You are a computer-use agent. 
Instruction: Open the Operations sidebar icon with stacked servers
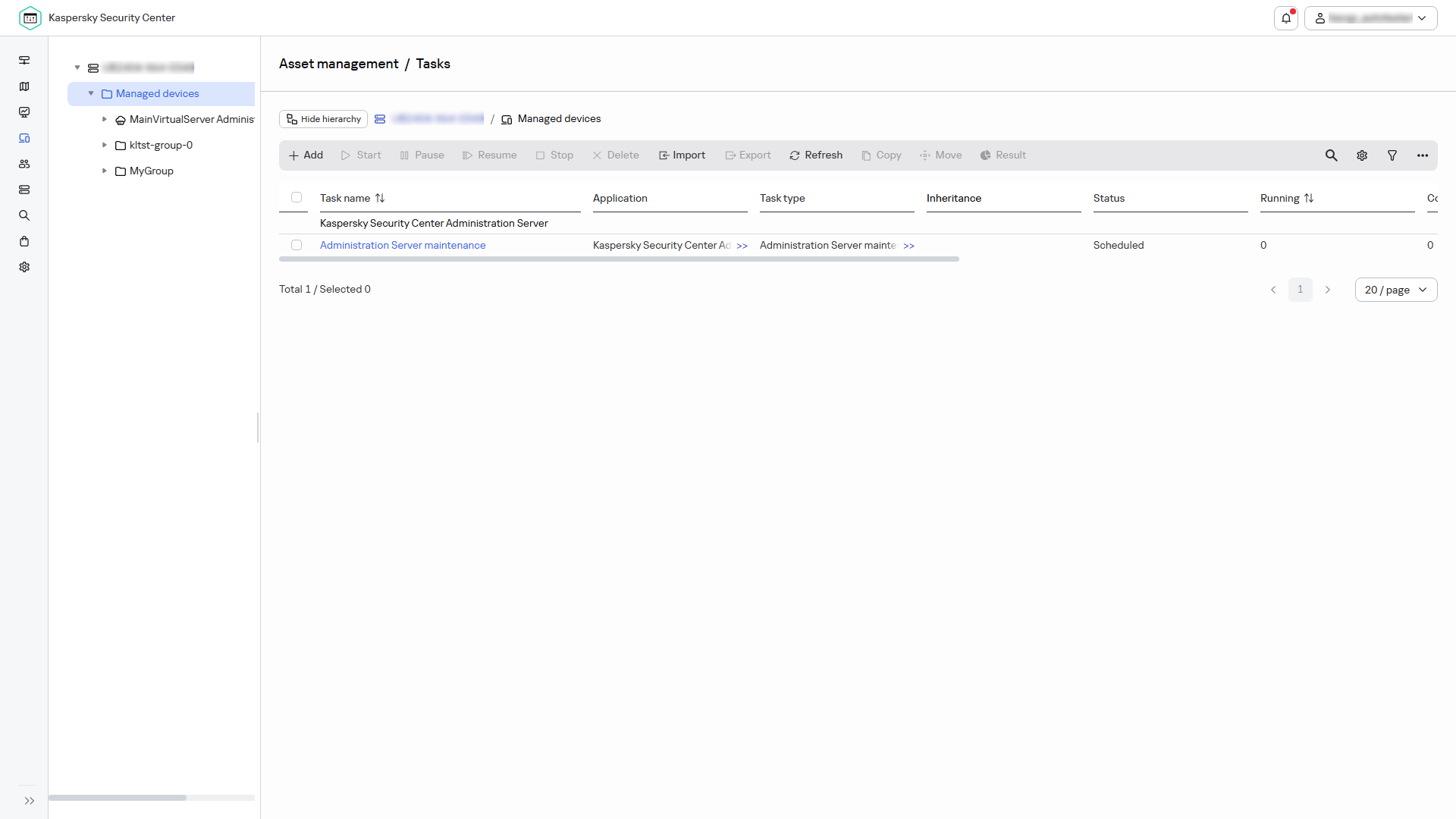pyautogui.click(x=24, y=190)
